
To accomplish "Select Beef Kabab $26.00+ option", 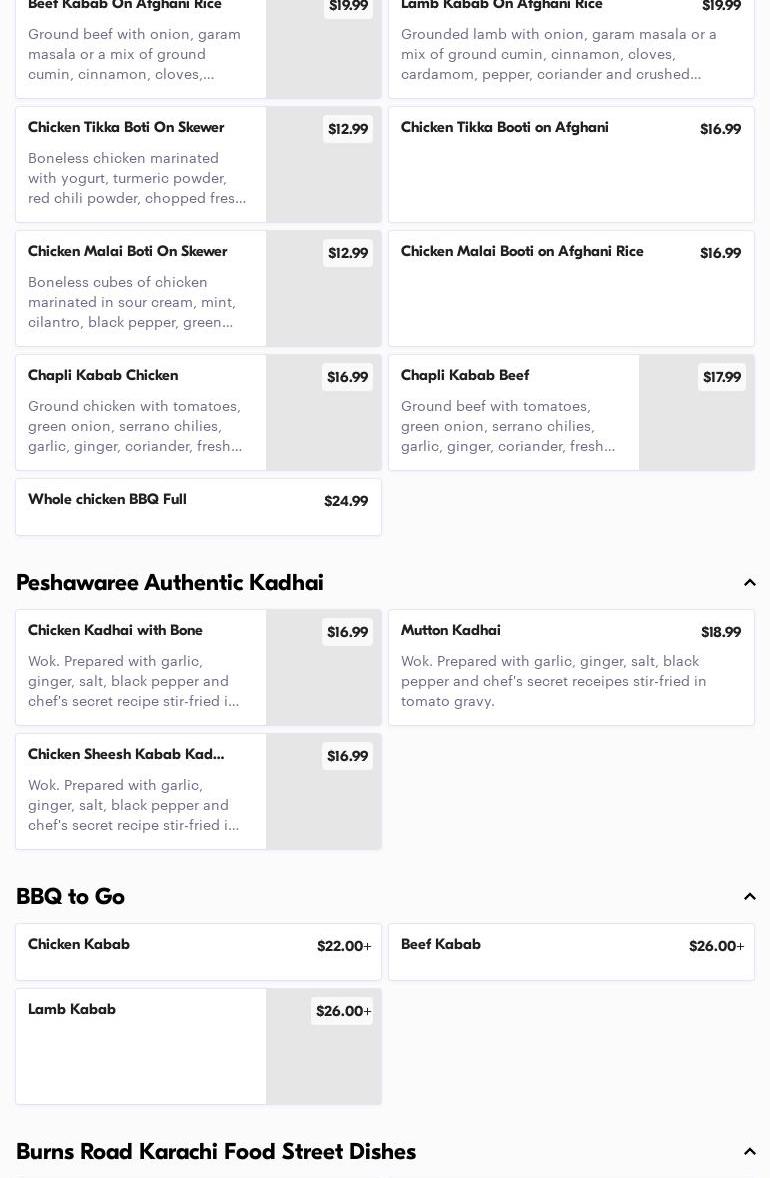I will coord(570,952).
